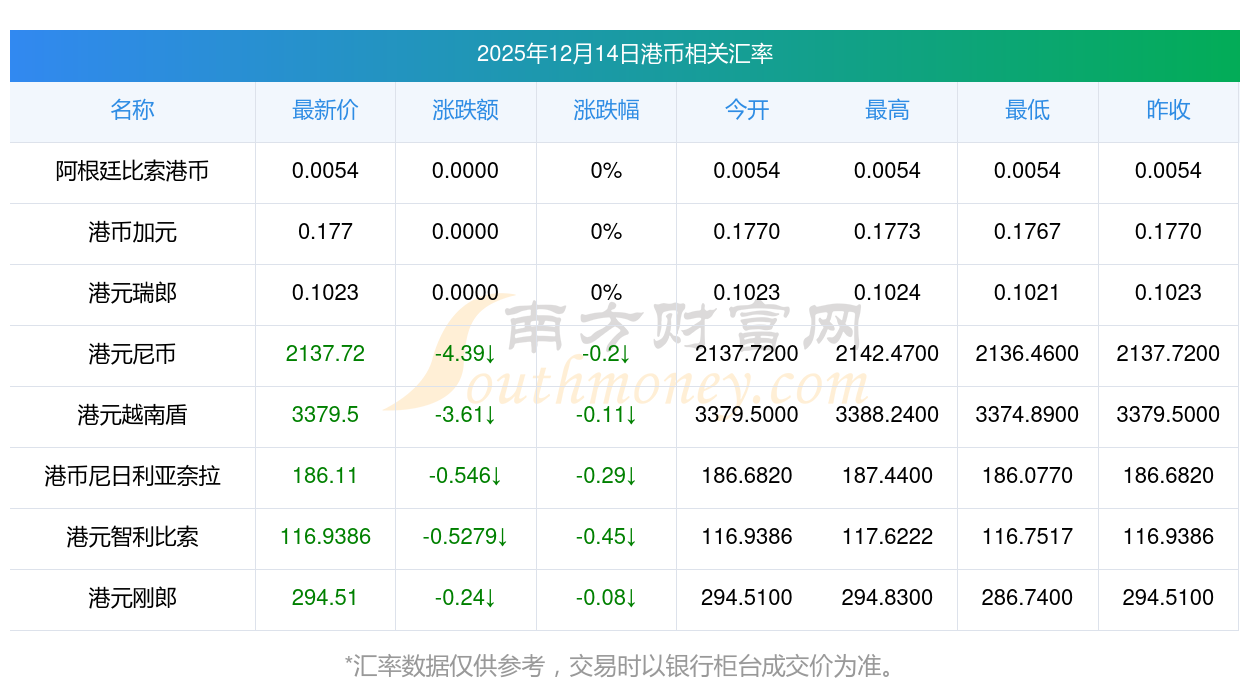Open the 港元智利比索 currency pair
This screenshot has width=1250, height=697.
click(x=132, y=537)
